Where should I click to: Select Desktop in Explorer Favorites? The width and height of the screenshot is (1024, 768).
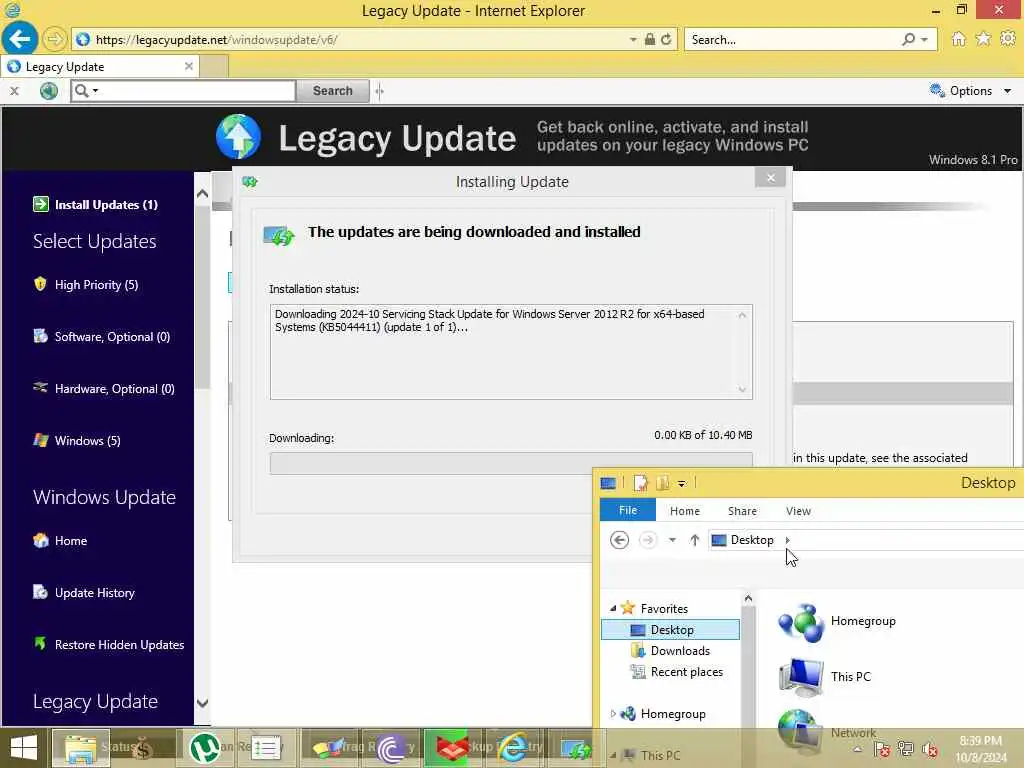tap(671, 630)
